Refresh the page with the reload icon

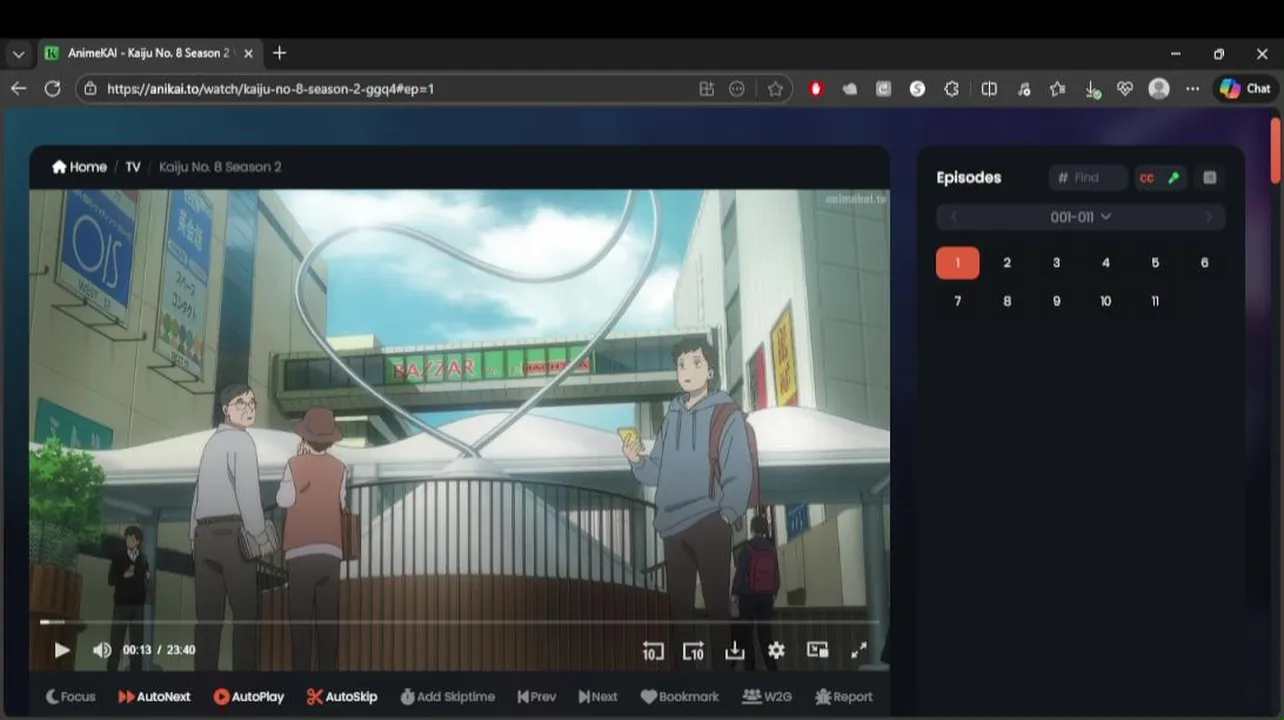52,89
